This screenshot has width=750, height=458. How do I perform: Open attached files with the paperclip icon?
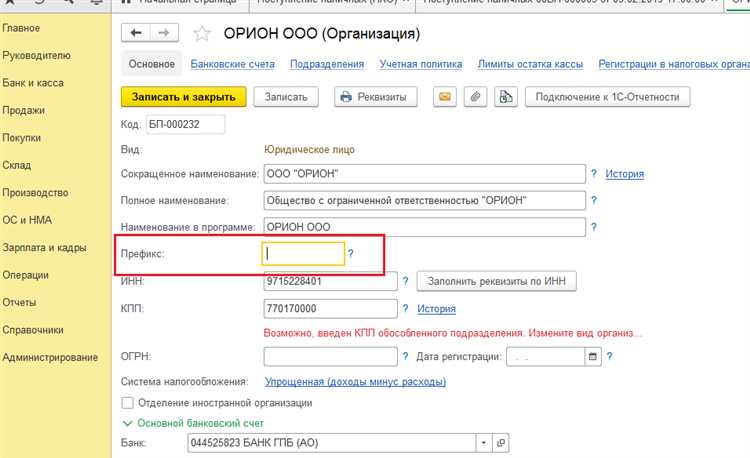[x=475, y=97]
